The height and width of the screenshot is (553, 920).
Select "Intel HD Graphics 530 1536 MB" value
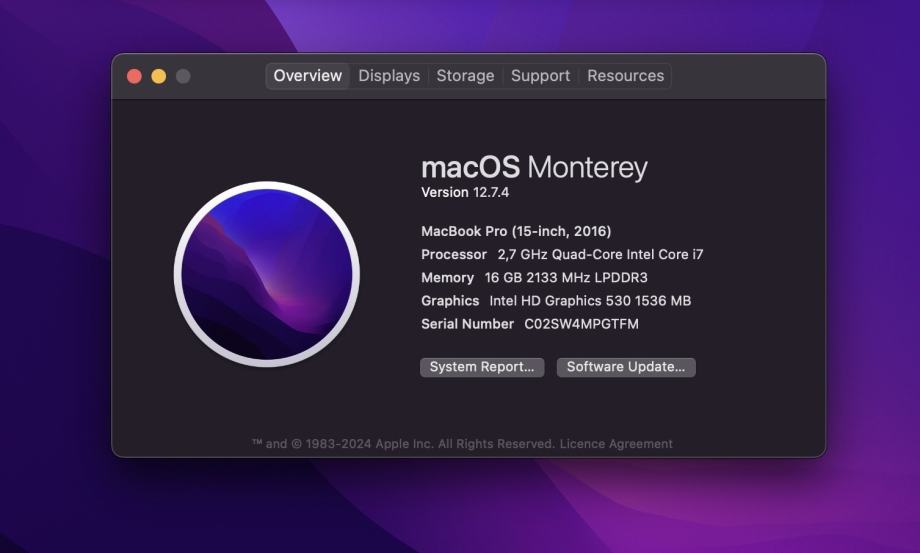[590, 301]
